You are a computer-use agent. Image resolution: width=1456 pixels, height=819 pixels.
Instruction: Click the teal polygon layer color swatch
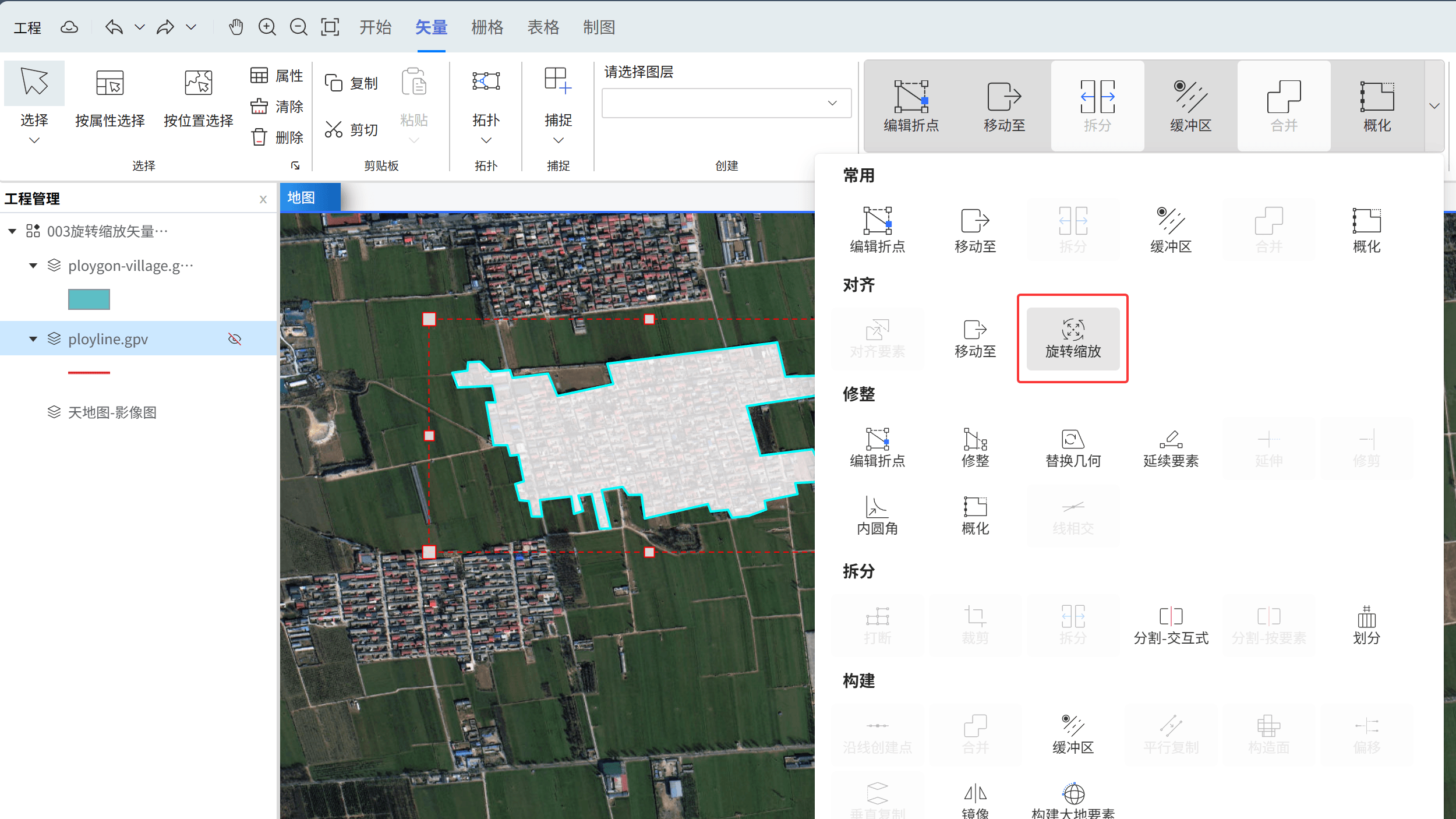(89, 299)
